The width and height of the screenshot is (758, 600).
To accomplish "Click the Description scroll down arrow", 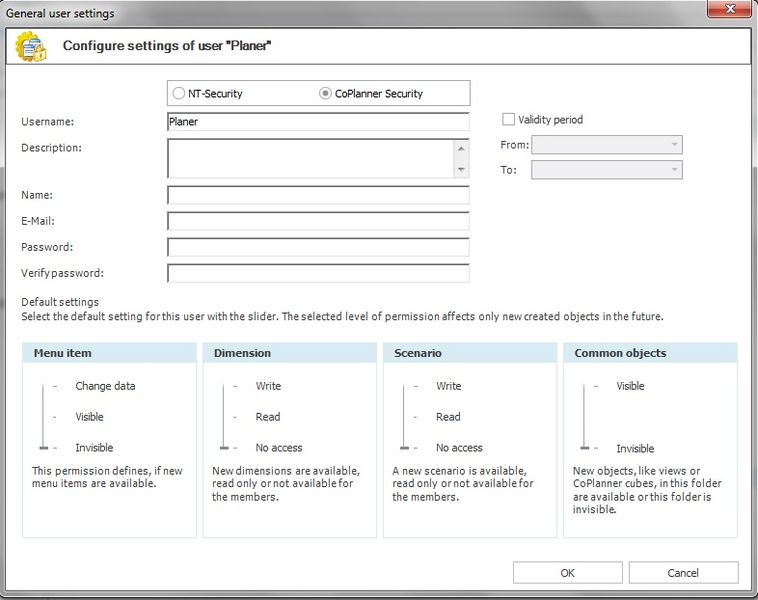I will click(x=461, y=169).
